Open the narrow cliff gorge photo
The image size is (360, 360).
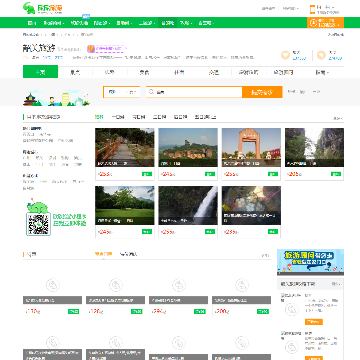pos(314,147)
